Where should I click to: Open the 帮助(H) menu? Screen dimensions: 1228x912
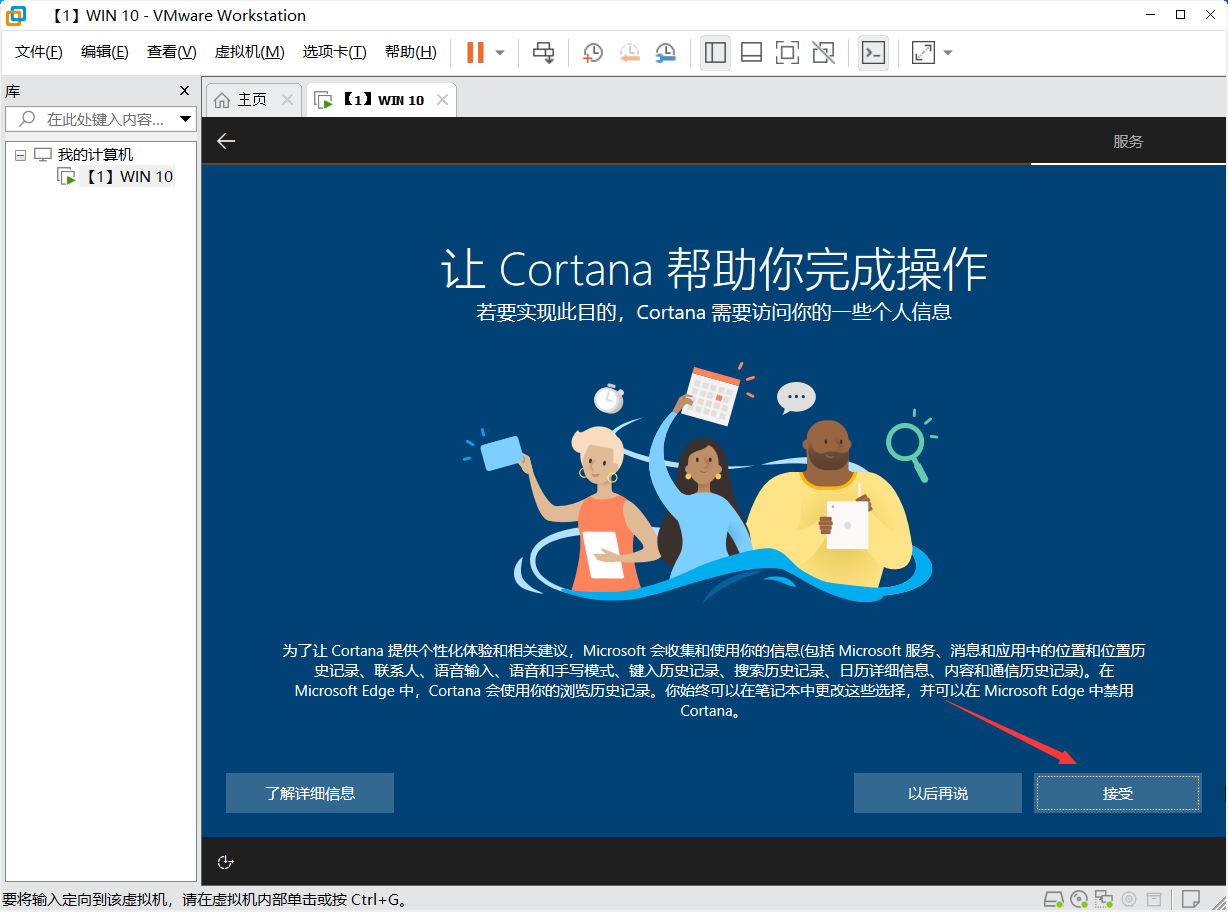point(411,52)
